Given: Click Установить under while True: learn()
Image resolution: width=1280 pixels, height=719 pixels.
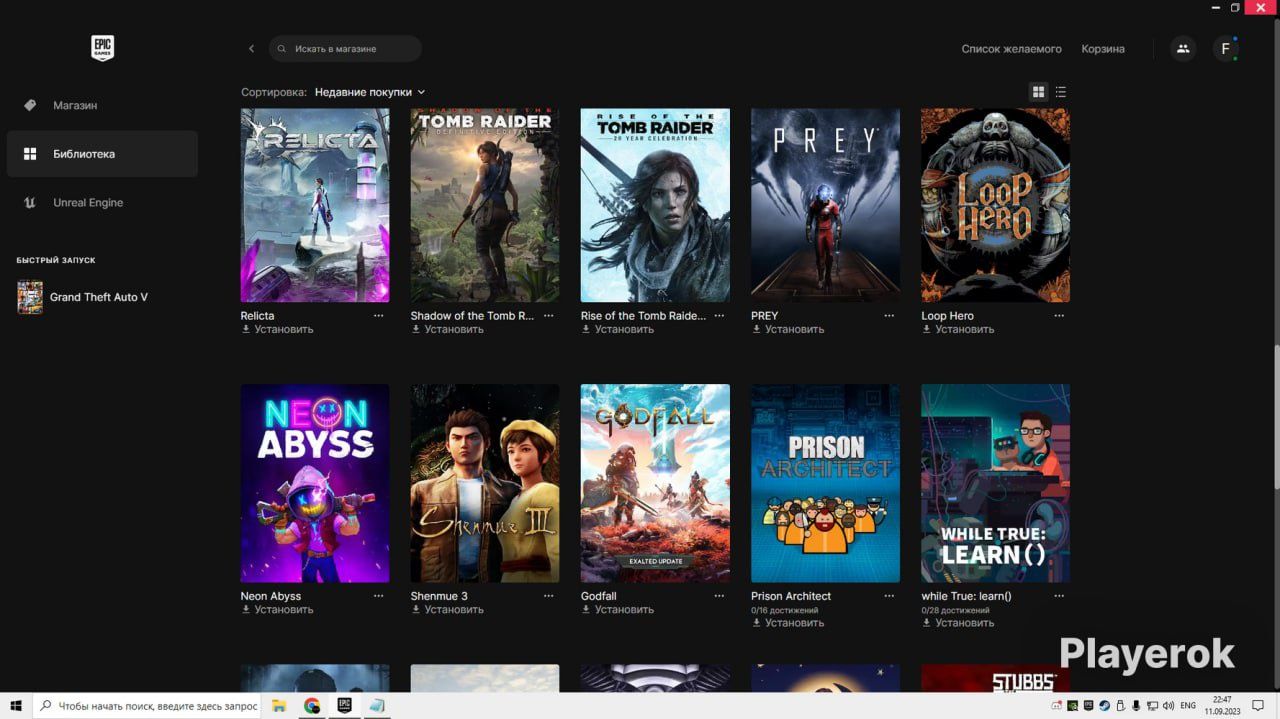Looking at the screenshot, I should tap(958, 623).
